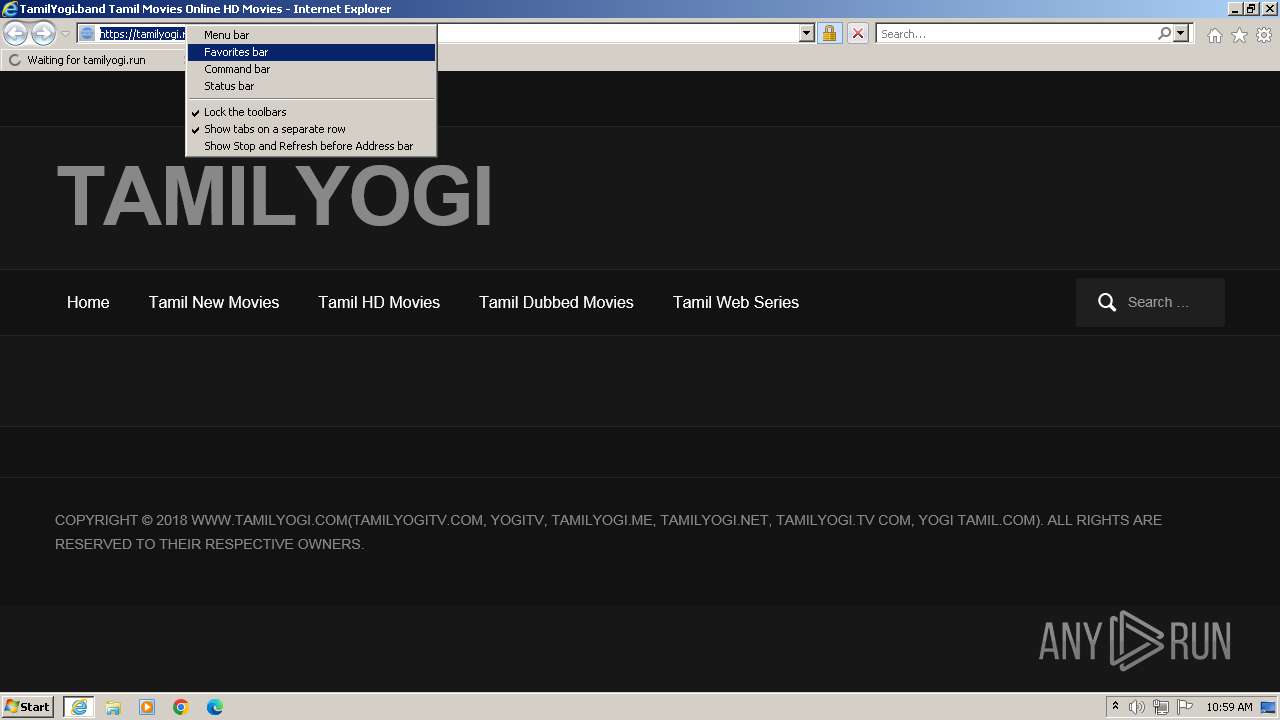Enable the Command bar option

point(311,69)
